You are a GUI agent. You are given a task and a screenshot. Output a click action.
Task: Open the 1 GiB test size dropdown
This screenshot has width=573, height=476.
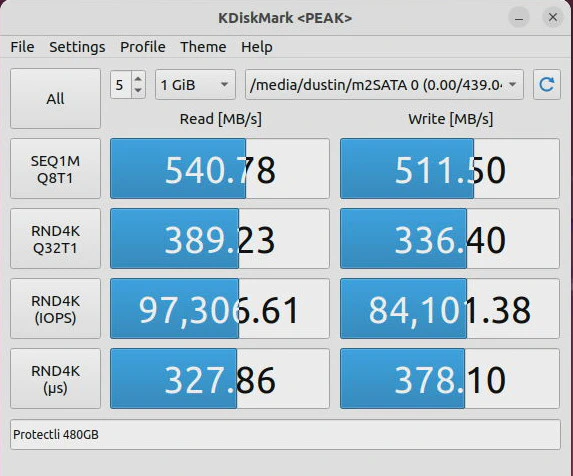pos(195,84)
